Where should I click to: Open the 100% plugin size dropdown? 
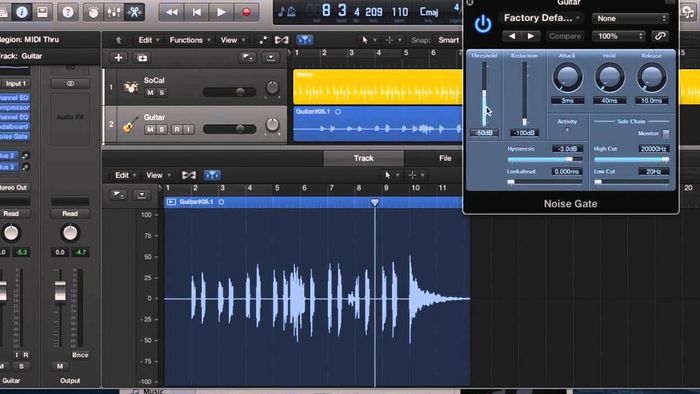pos(619,36)
